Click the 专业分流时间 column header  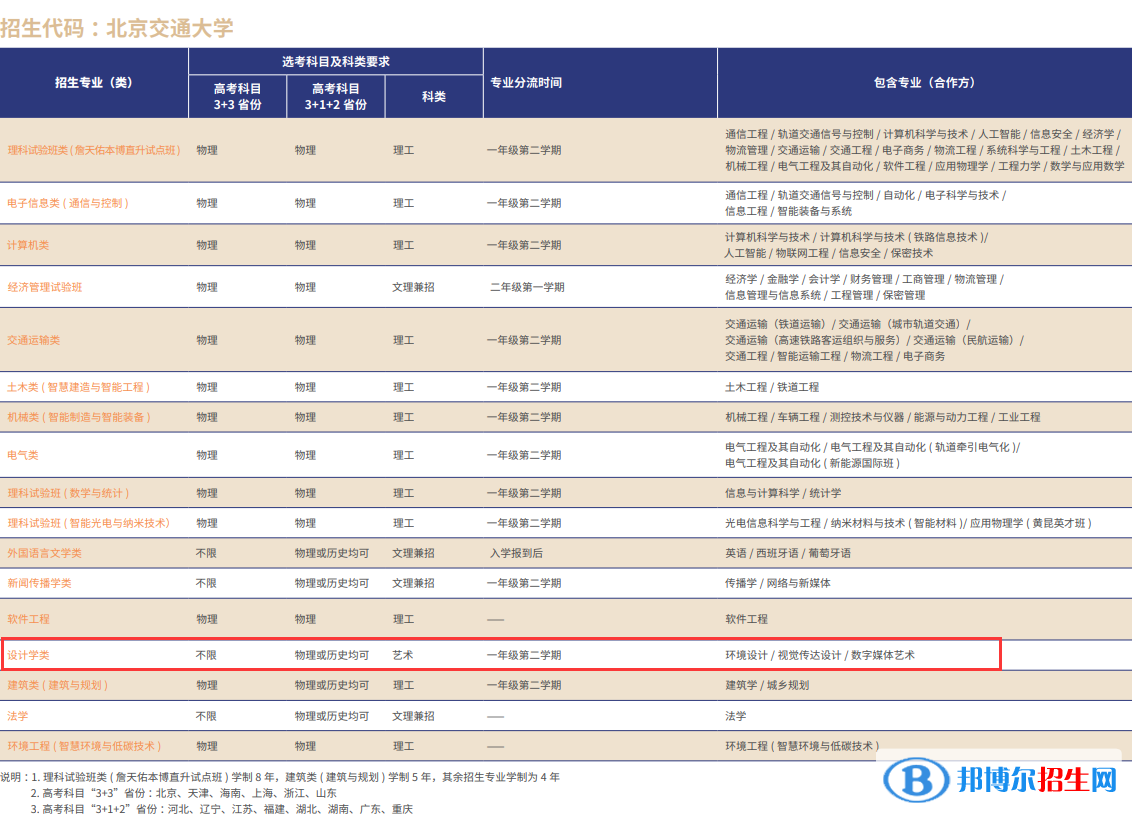pyautogui.click(x=526, y=82)
